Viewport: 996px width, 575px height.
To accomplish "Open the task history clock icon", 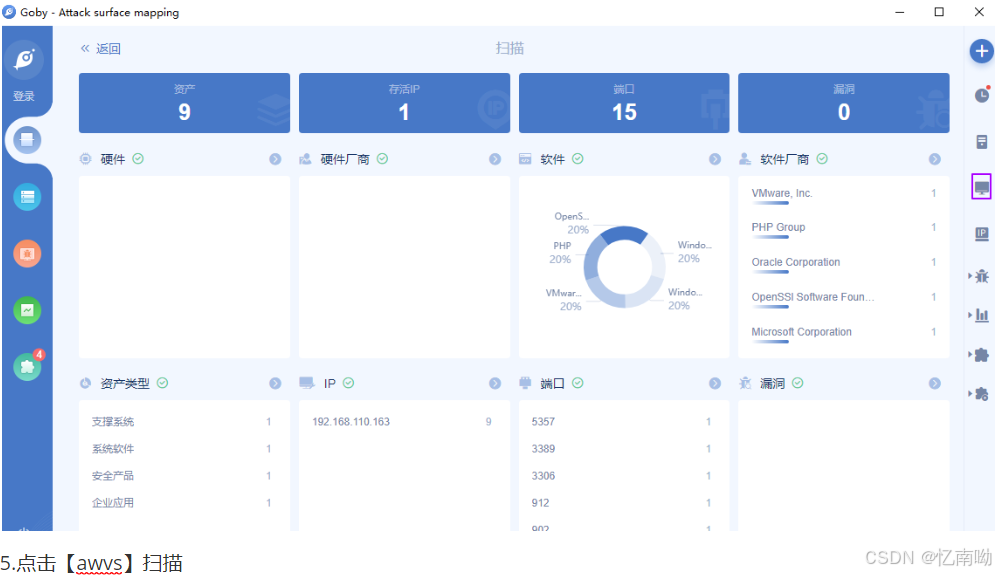I will 981,95.
